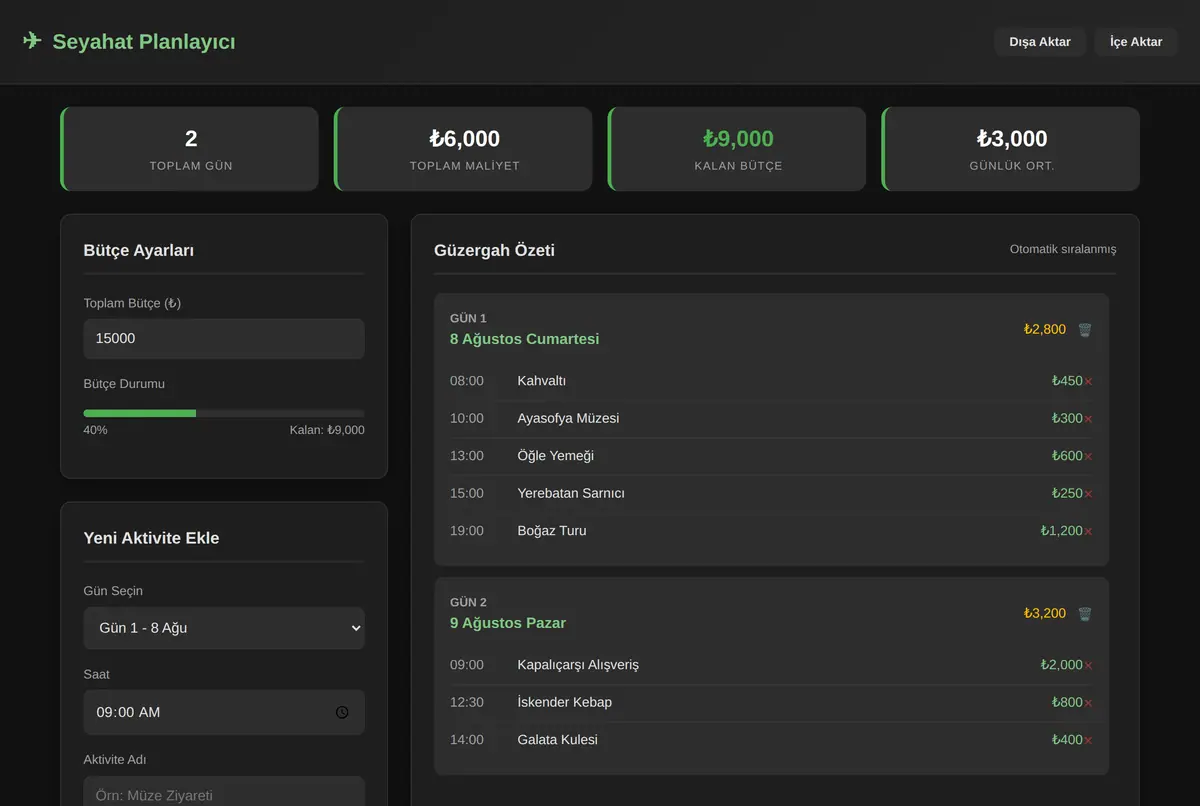This screenshot has width=1200, height=806.
Task: Open the Gün Seçin dropdown
Action: 224,628
